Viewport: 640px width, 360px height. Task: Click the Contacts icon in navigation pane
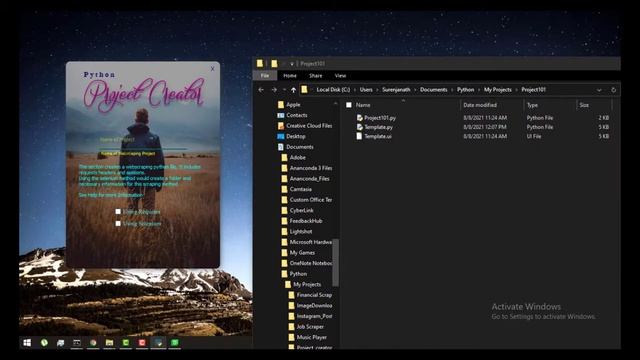[281, 115]
